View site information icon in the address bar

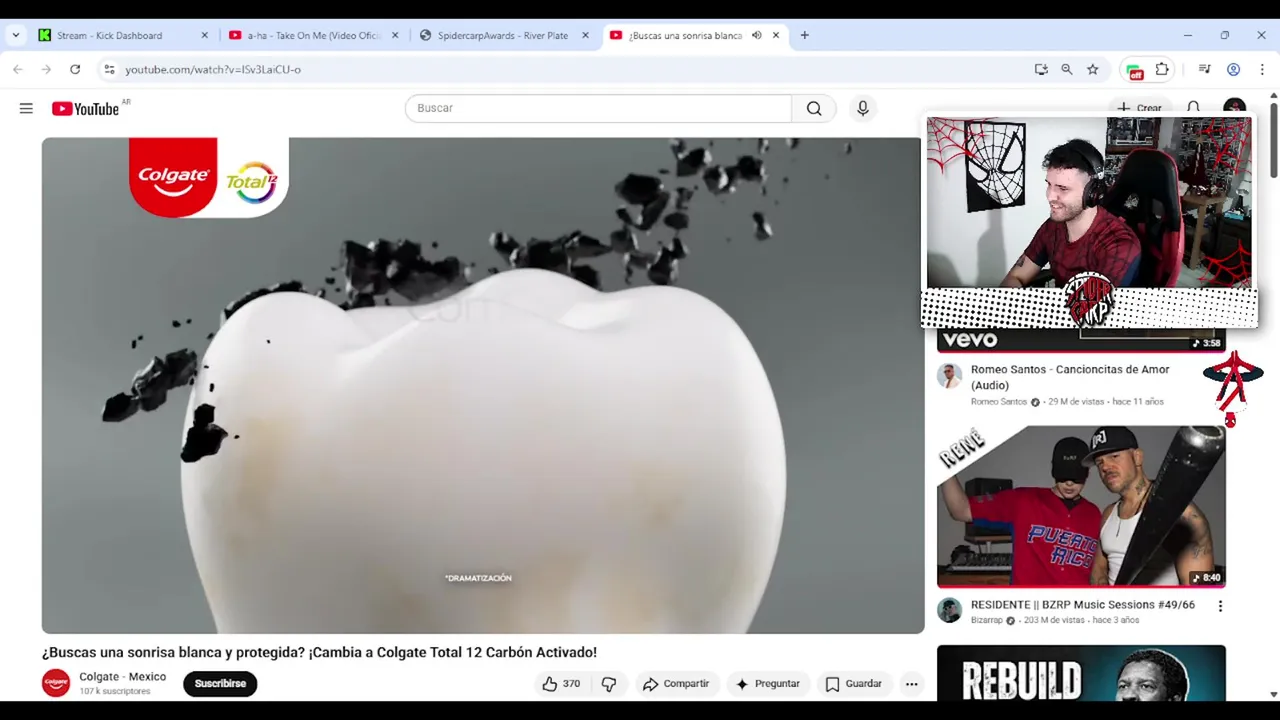point(109,69)
